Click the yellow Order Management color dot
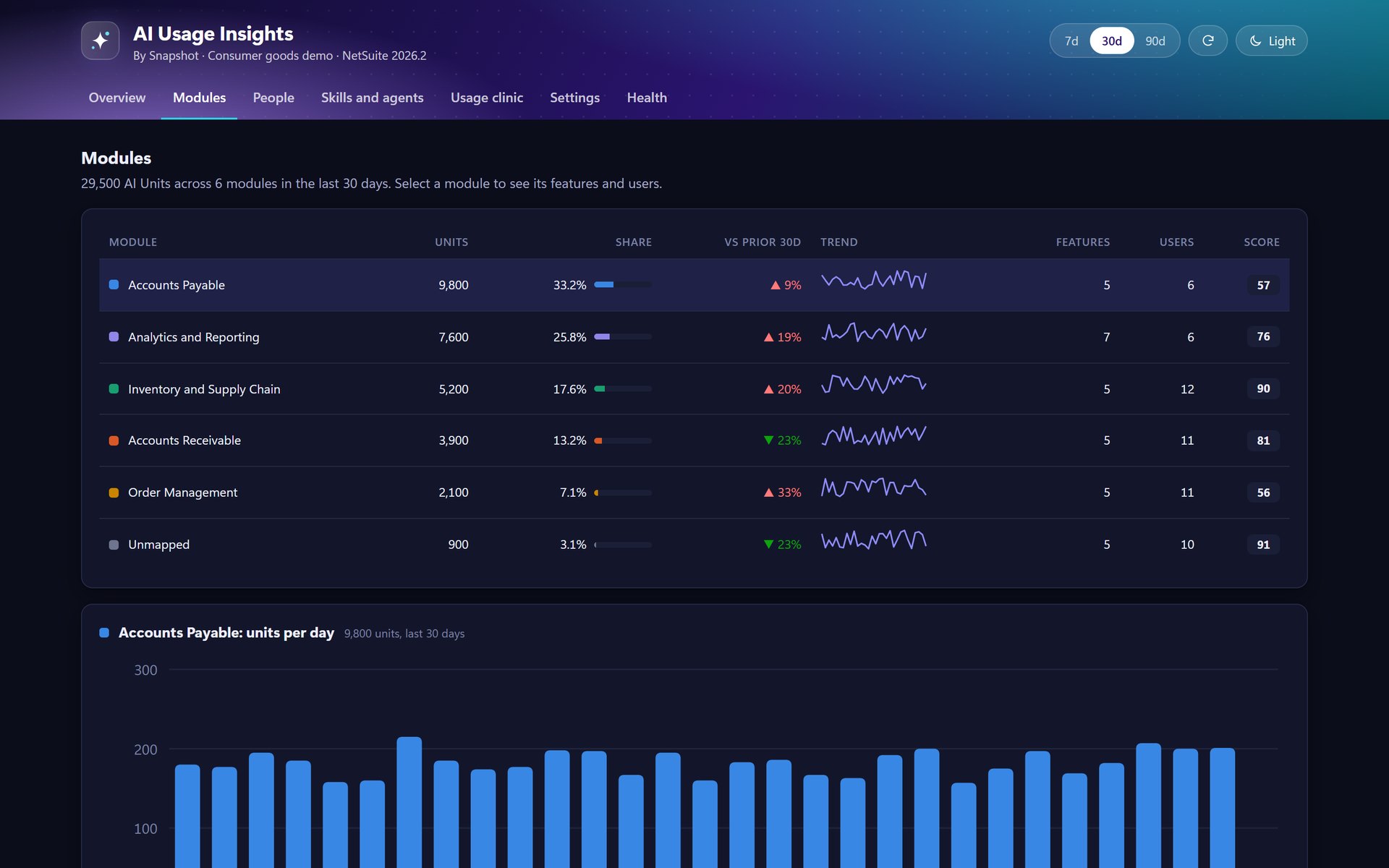This screenshot has height=868, width=1389. [x=114, y=493]
